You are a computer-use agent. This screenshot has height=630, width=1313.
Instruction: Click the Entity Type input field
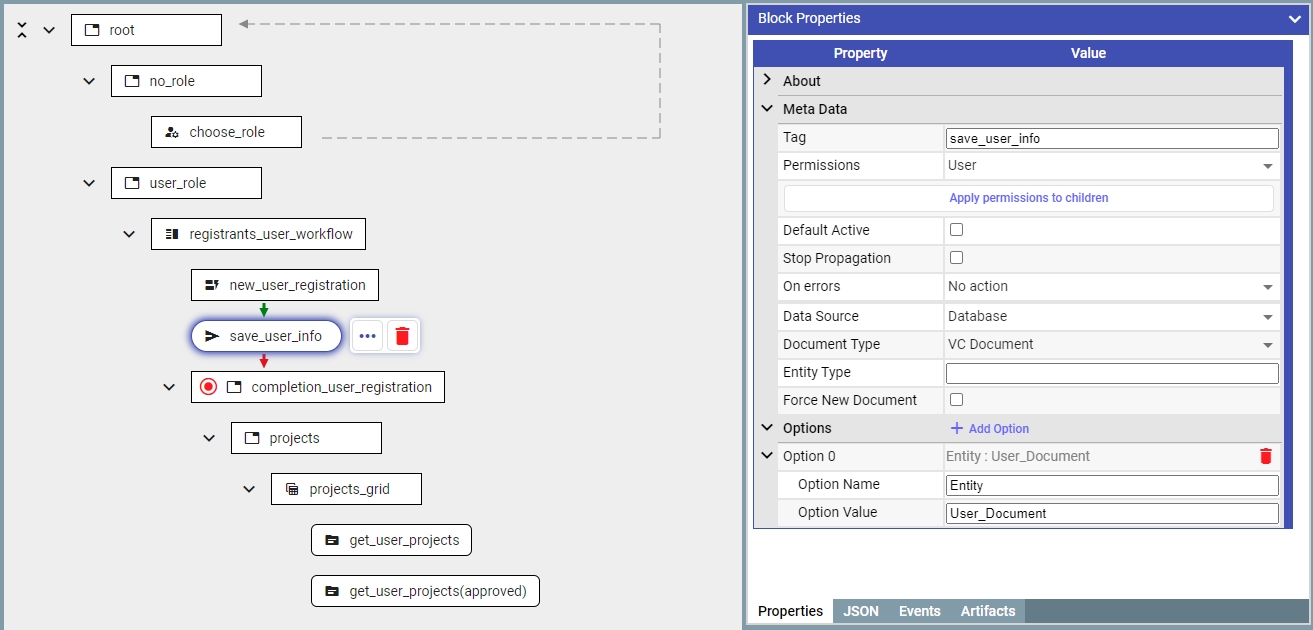pyautogui.click(x=1111, y=373)
